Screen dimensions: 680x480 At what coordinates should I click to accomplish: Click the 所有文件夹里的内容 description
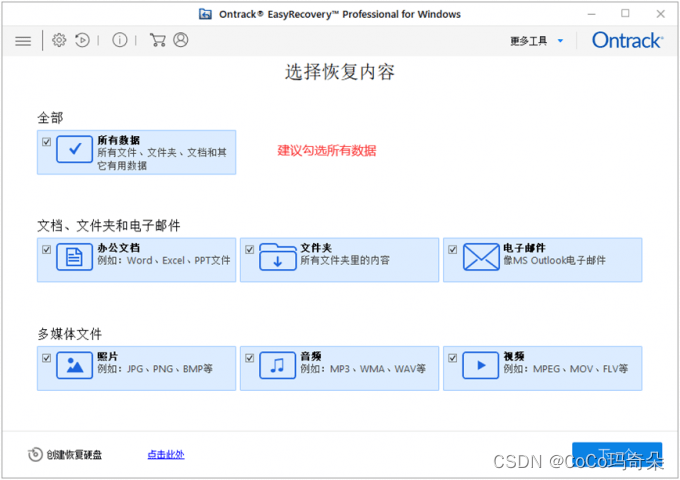[x=345, y=260]
